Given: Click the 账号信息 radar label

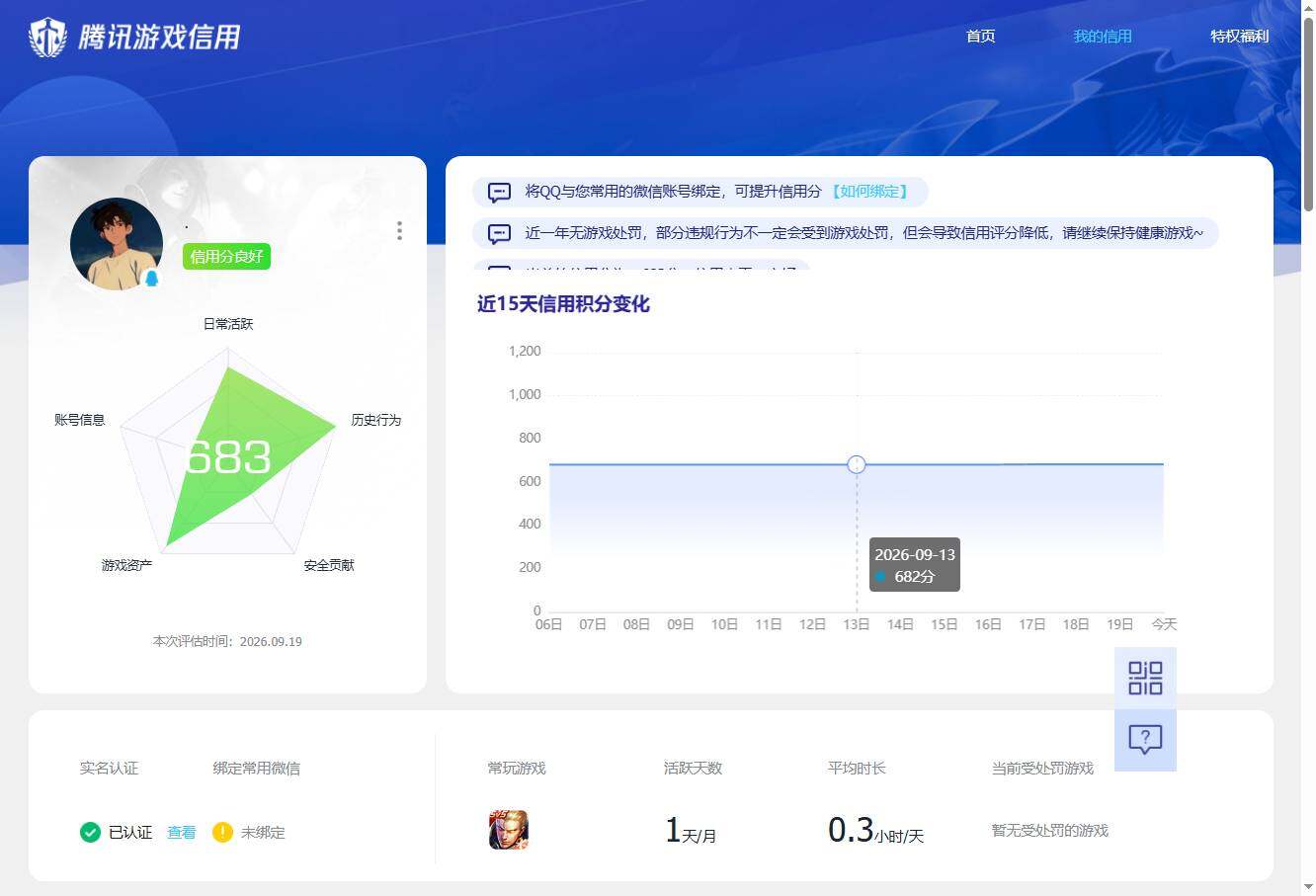Looking at the screenshot, I should point(80,420).
